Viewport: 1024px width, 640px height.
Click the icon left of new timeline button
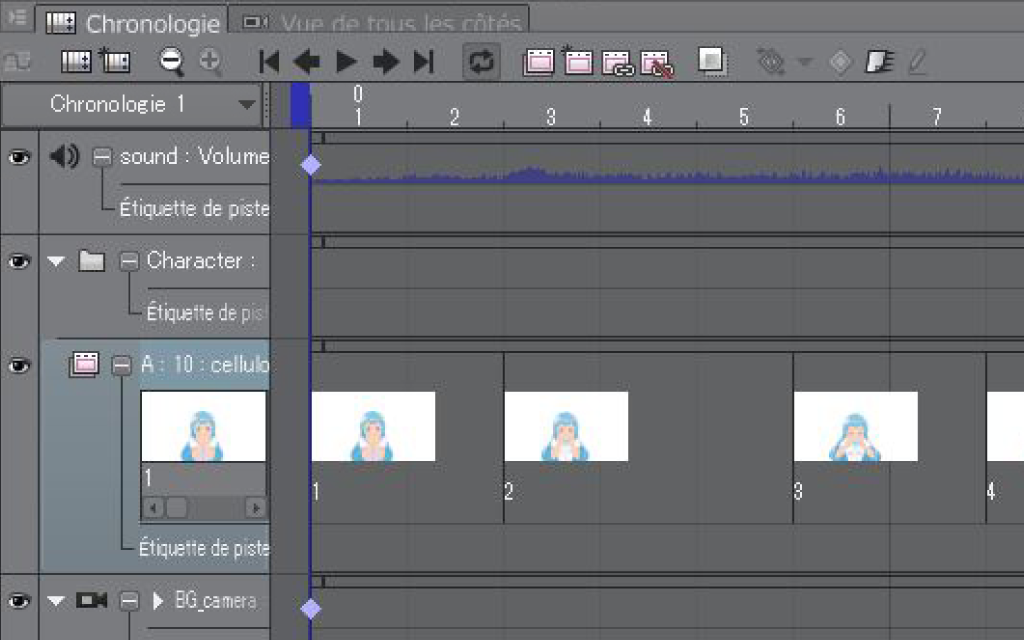click(18, 62)
